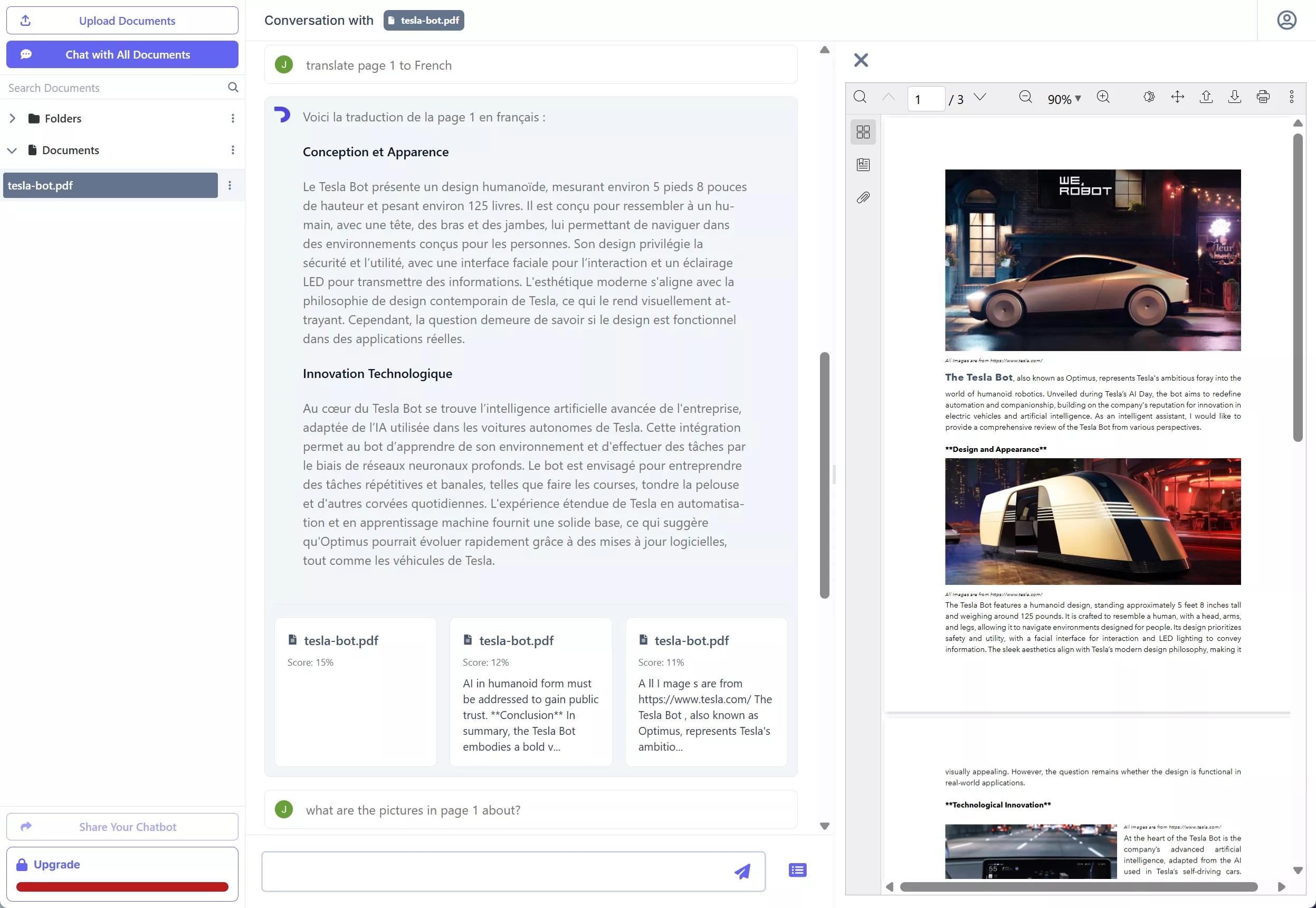The height and width of the screenshot is (908, 1316).
Task: Open the zoom percentage dropdown
Action: coord(1063,98)
